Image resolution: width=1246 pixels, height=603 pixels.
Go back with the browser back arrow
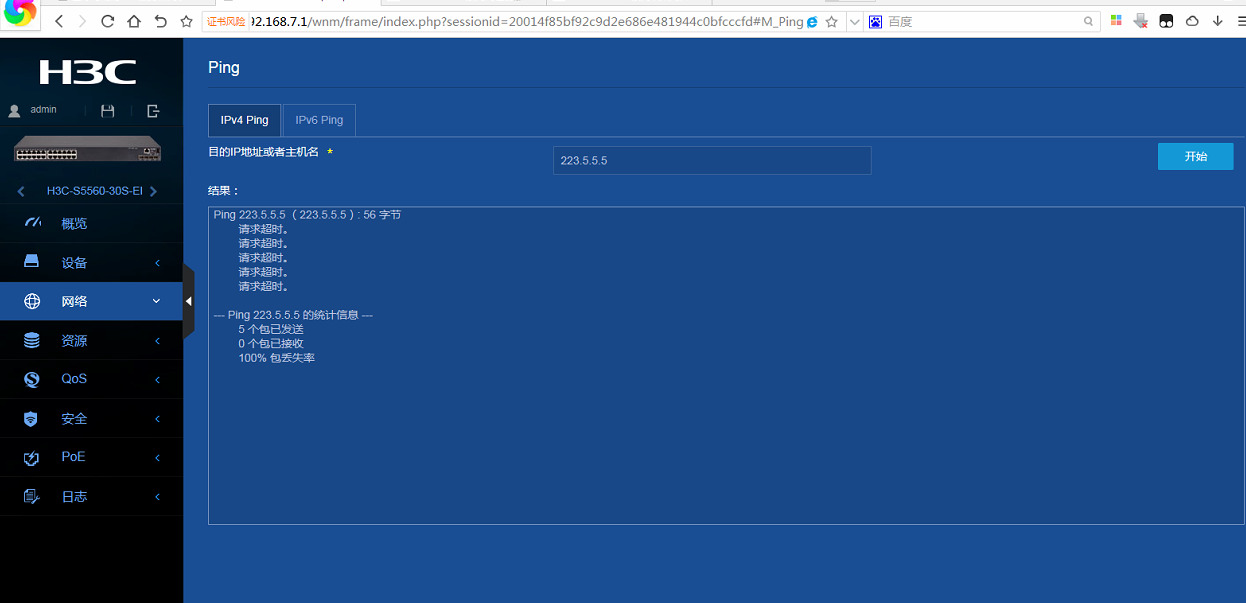tap(59, 21)
